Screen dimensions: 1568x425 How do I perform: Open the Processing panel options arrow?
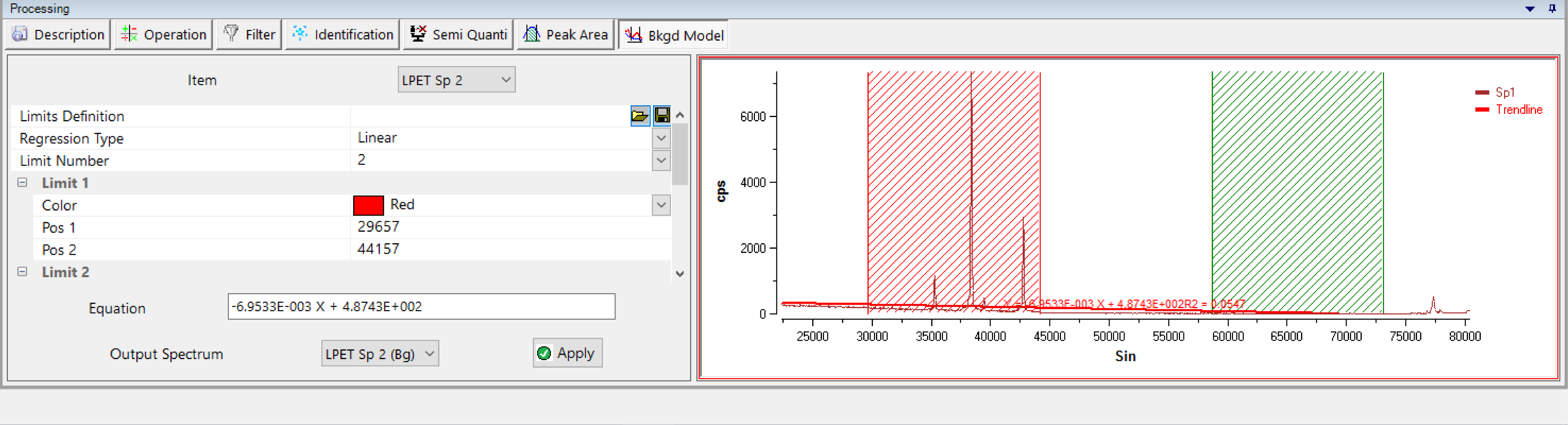point(1530,9)
